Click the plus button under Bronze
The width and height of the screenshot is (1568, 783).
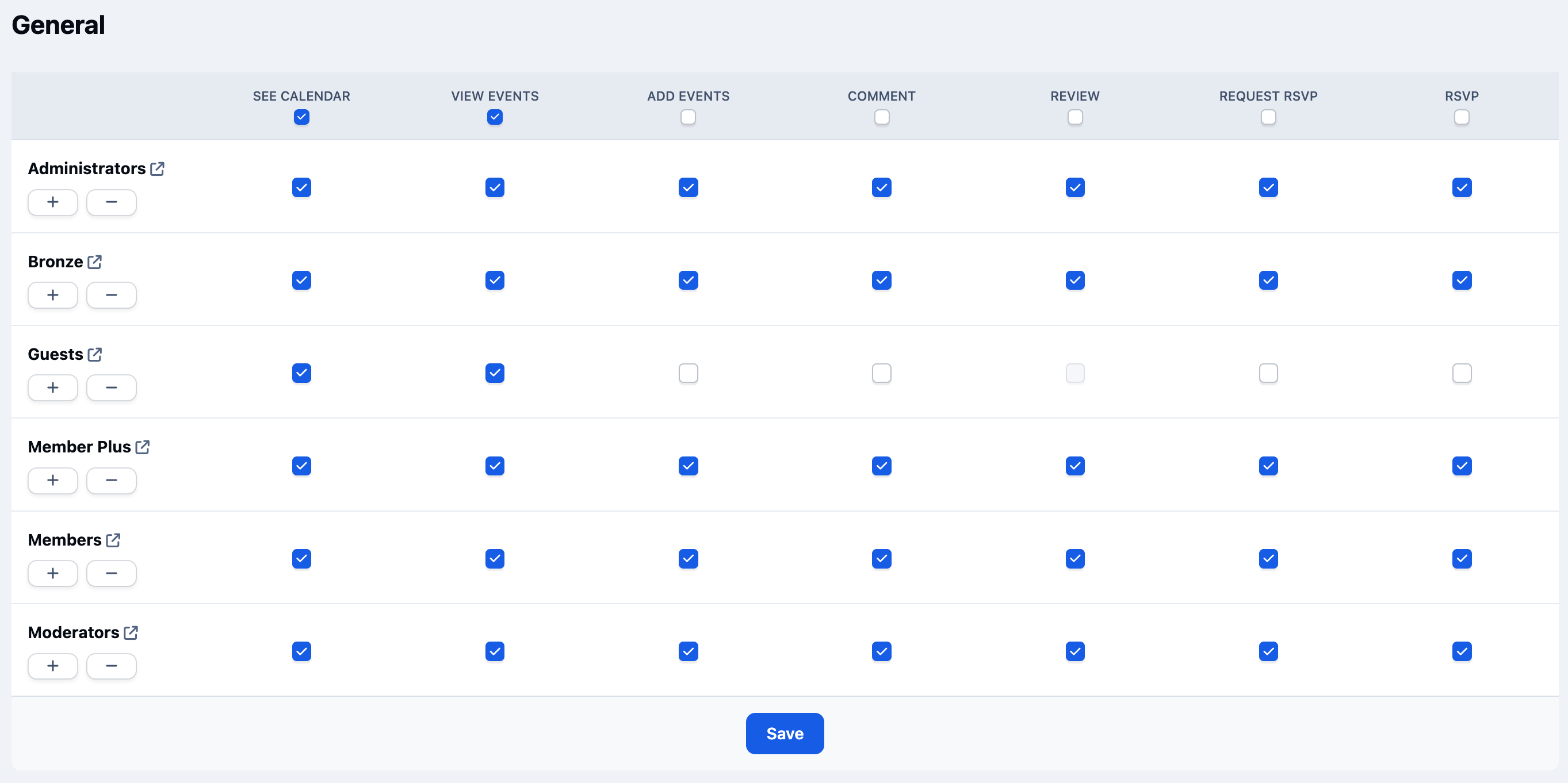(53, 295)
